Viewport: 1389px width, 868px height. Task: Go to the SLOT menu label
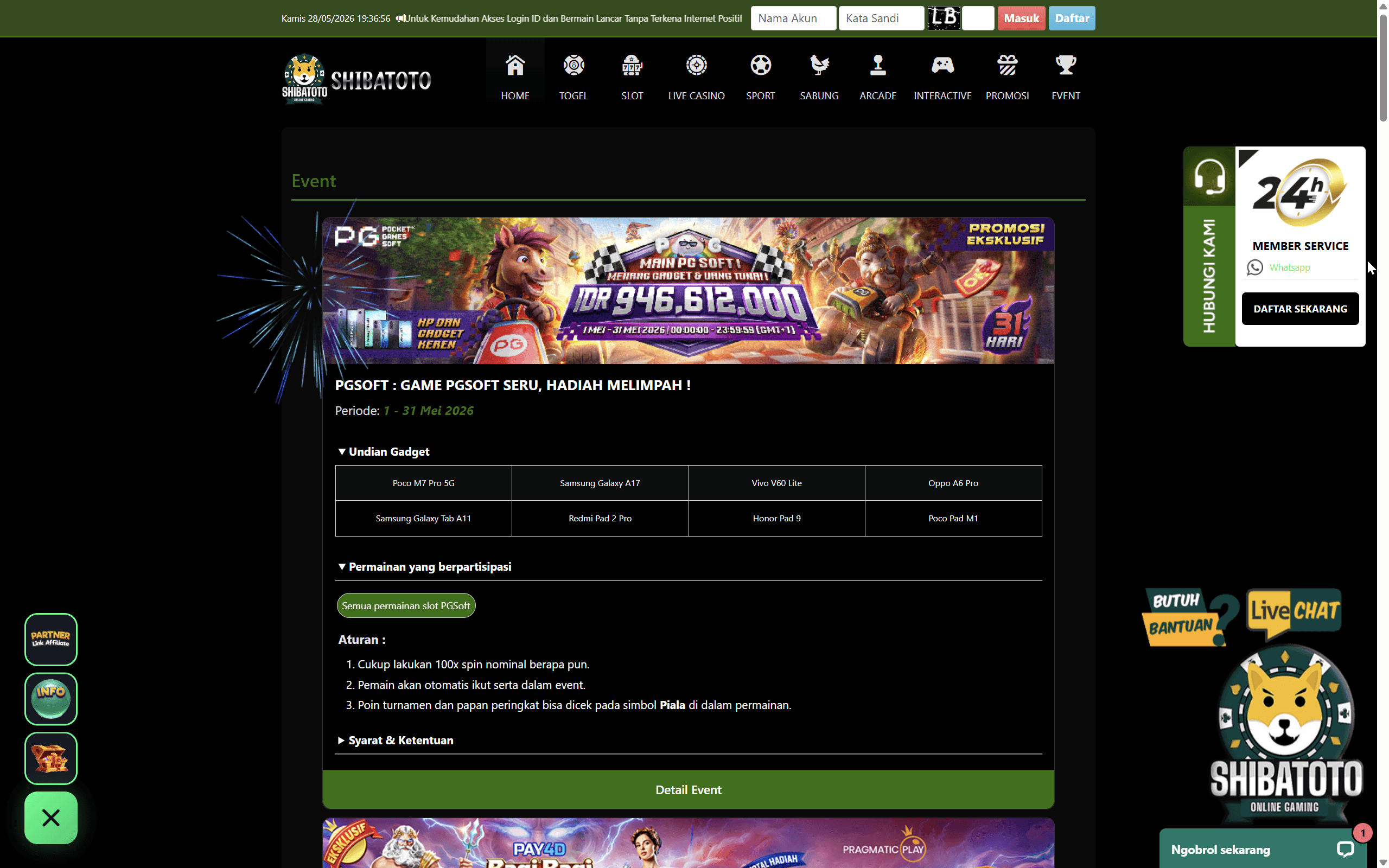point(632,96)
